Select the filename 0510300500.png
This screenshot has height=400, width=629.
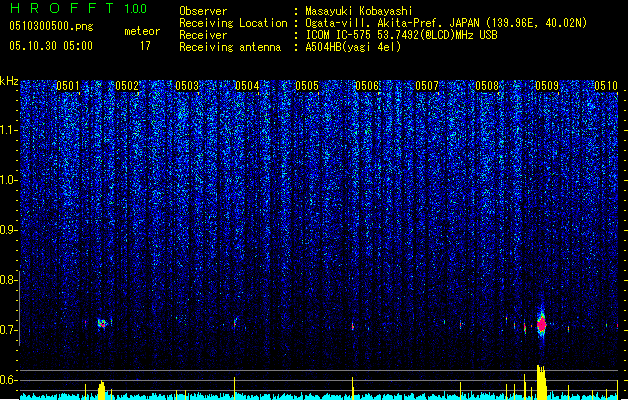coord(51,26)
